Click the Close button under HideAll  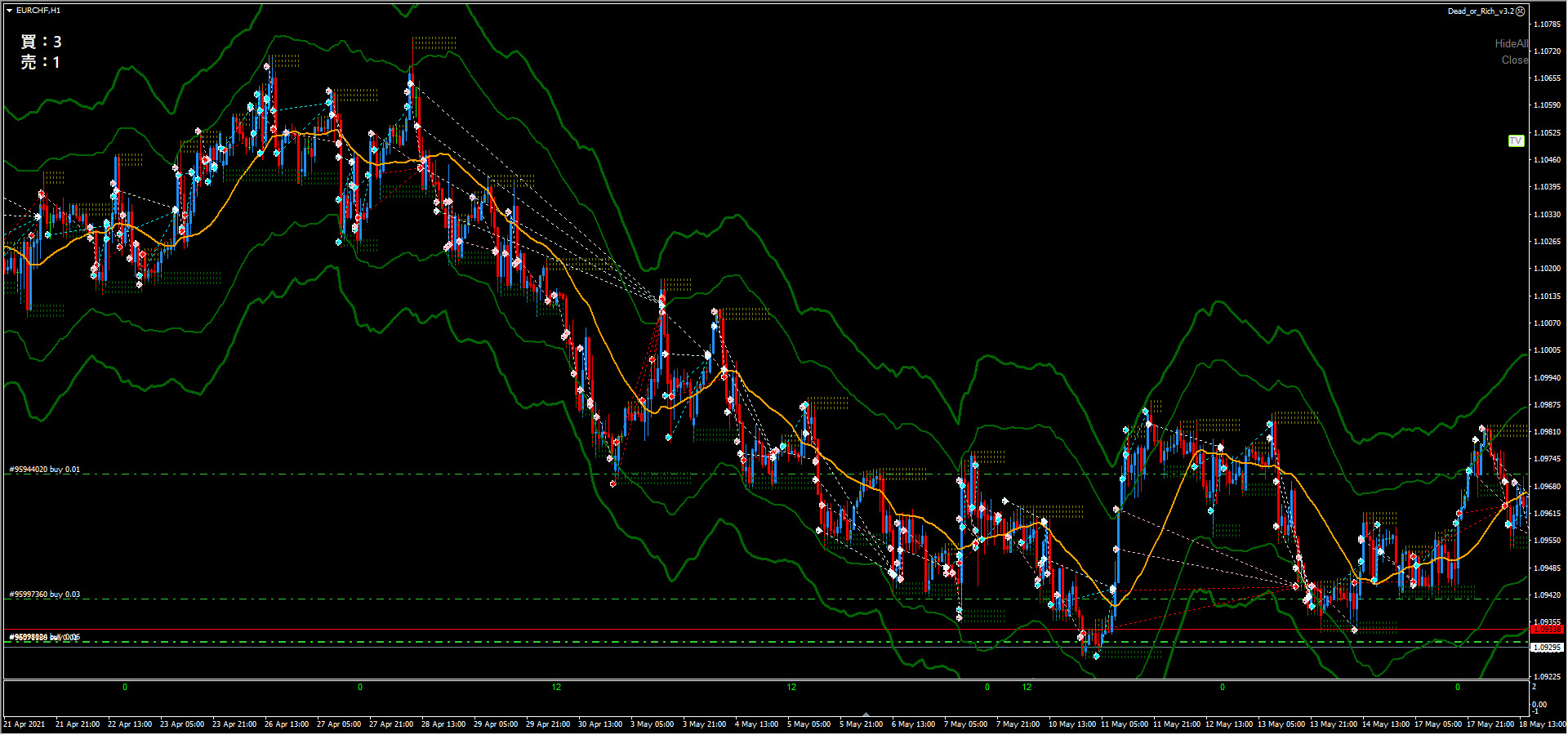click(x=1514, y=60)
